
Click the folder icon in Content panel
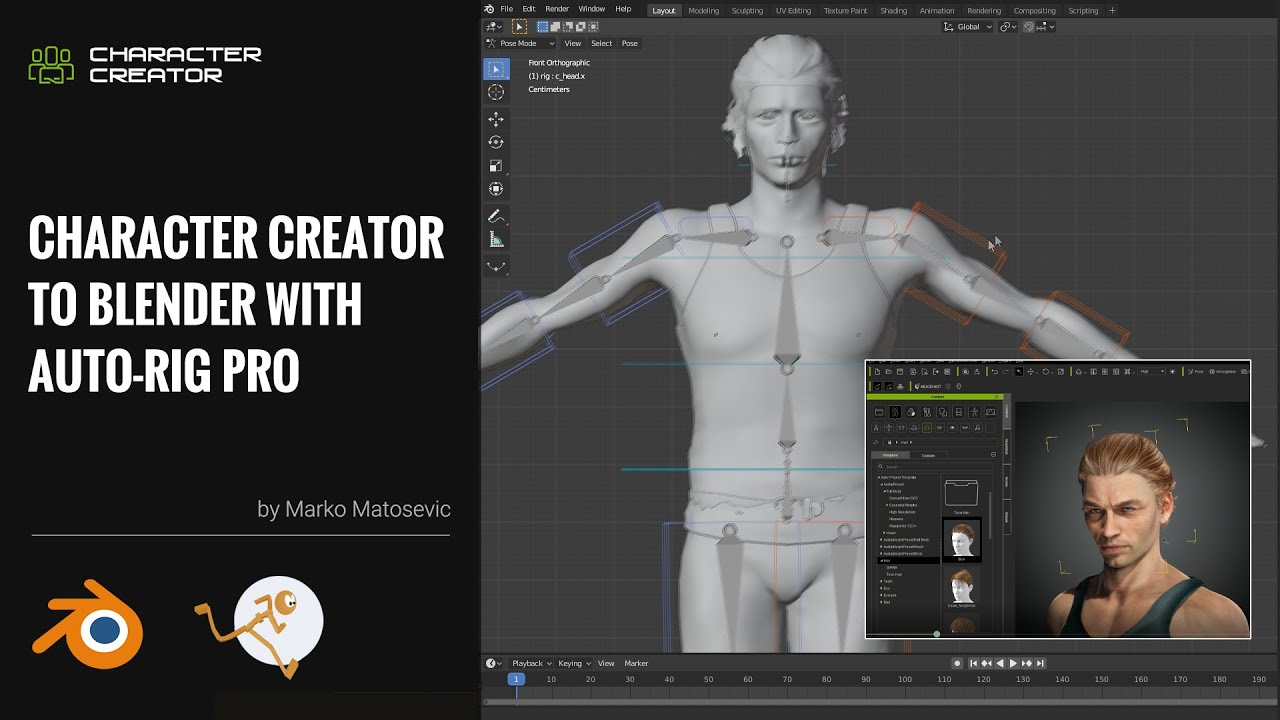point(879,412)
